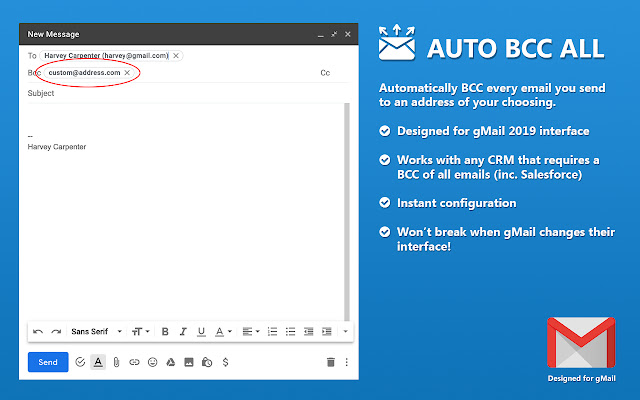Insert a link
The image size is (640, 400).
coord(134,362)
